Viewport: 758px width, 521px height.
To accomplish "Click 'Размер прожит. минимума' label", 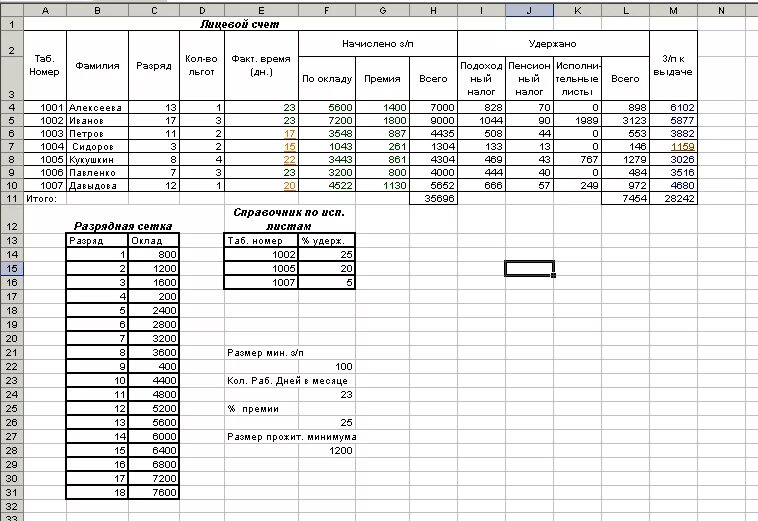I will click(x=292, y=436).
